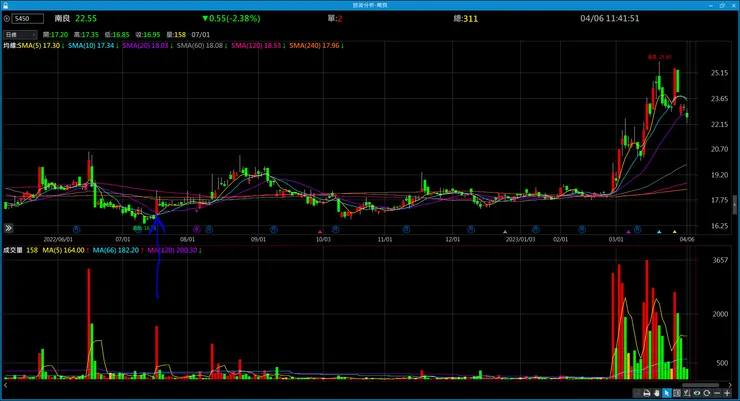Click the 2023/01/03 date label on axis
This screenshot has width=740, height=401.
[x=521, y=240]
